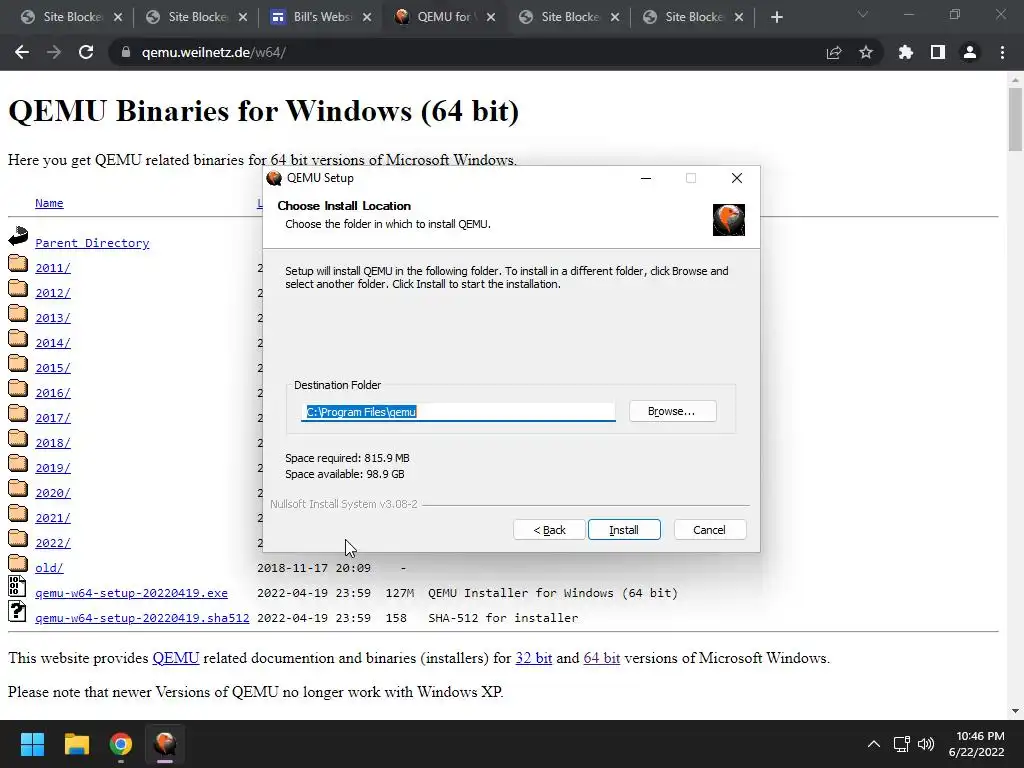Open the Chrome profile icon
Image resolution: width=1024 pixels, height=768 pixels.
click(970, 52)
